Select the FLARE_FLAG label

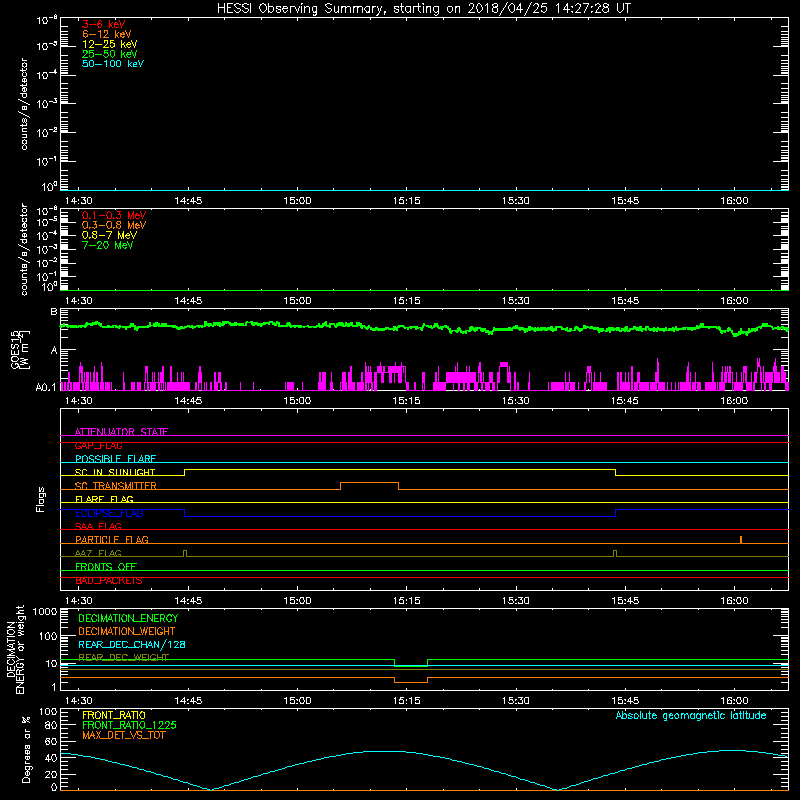coord(104,499)
